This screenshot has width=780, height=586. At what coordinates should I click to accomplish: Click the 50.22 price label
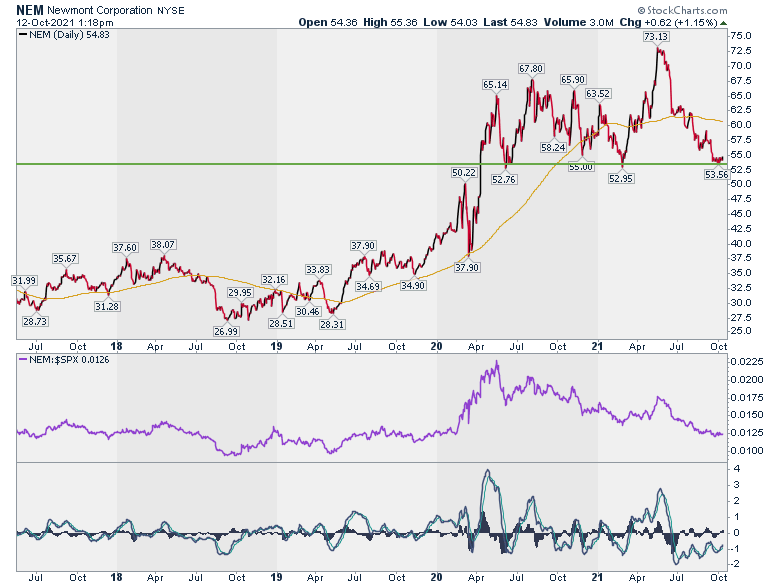click(464, 173)
